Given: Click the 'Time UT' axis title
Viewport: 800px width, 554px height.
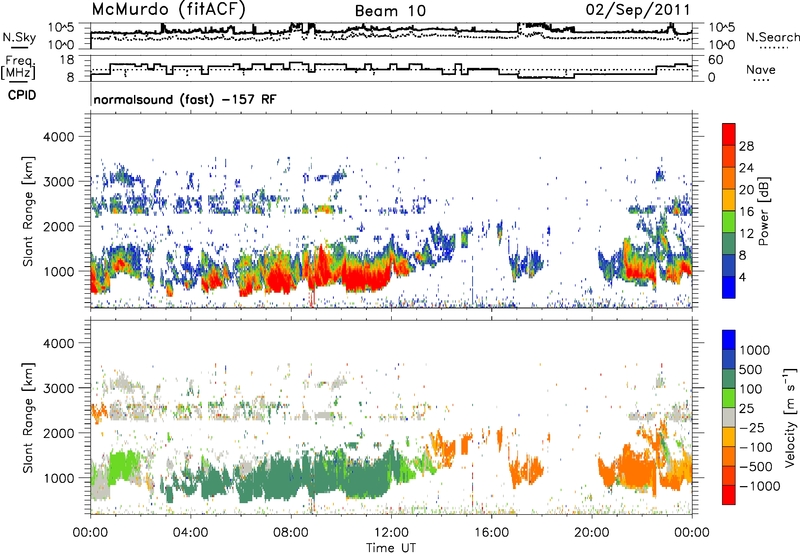Looking at the screenshot, I should coord(391,548).
